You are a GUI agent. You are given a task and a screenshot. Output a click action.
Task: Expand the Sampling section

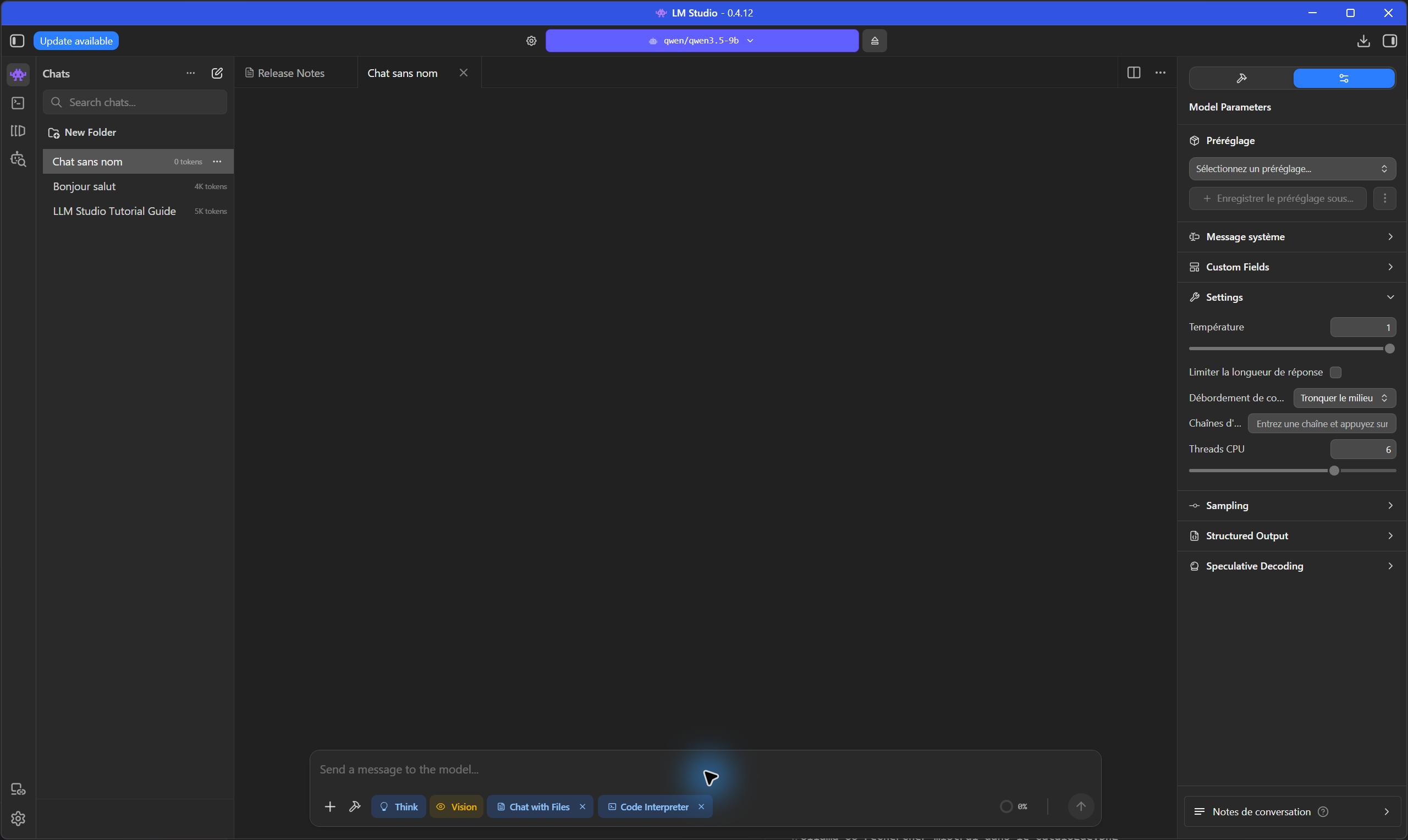[x=1292, y=505]
